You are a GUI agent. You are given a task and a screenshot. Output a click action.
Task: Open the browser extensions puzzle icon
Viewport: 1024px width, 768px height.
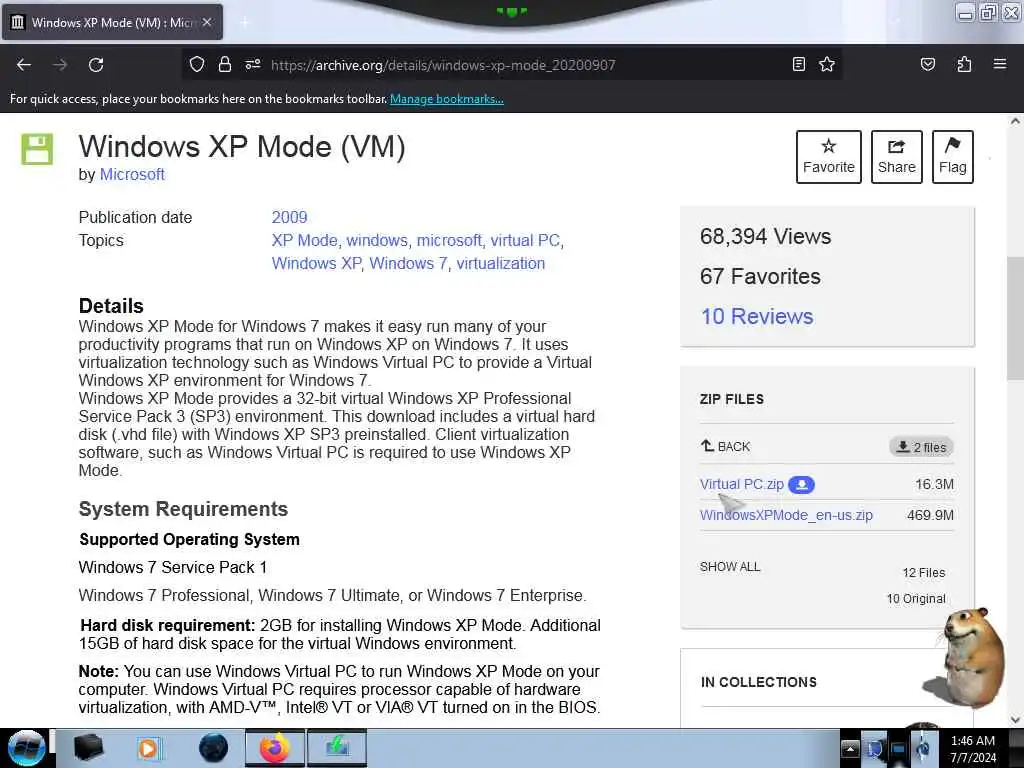(964, 64)
